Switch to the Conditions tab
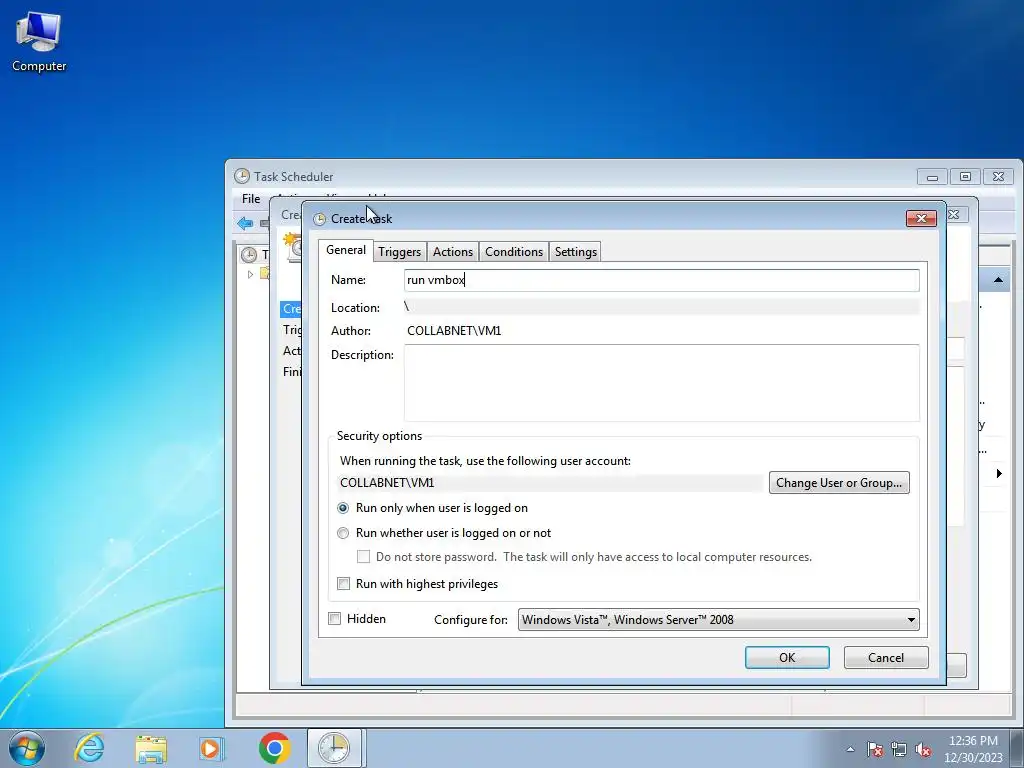This screenshot has width=1024, height=768. click(514, 252)
